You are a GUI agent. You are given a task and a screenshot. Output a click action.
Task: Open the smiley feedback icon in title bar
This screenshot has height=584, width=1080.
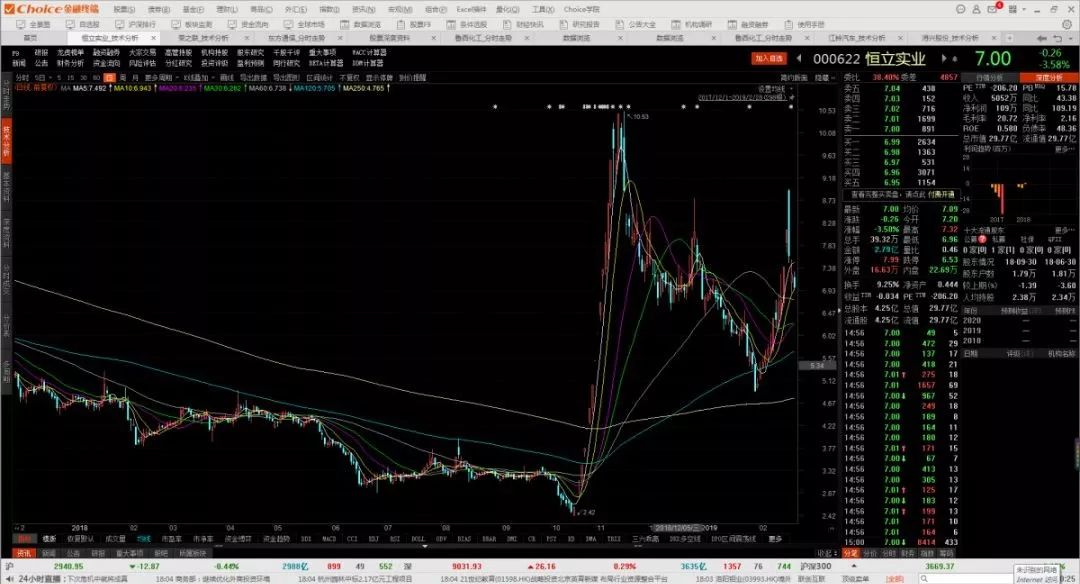coord(961,9)
